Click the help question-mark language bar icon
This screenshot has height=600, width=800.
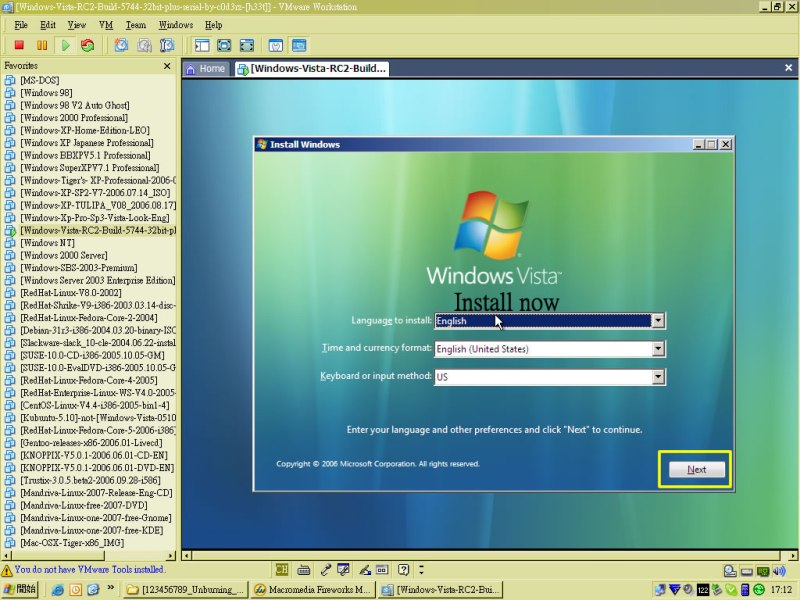click(404, 569)
